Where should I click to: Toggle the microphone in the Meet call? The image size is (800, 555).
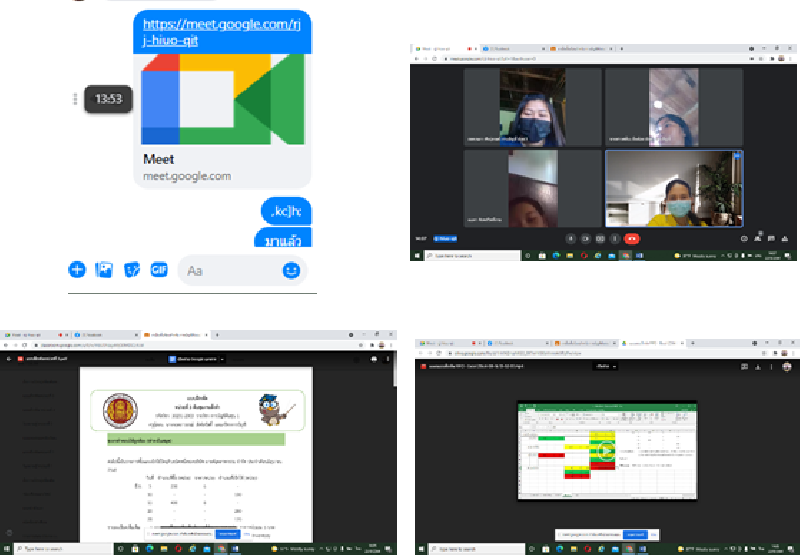(x=570, y=239)
